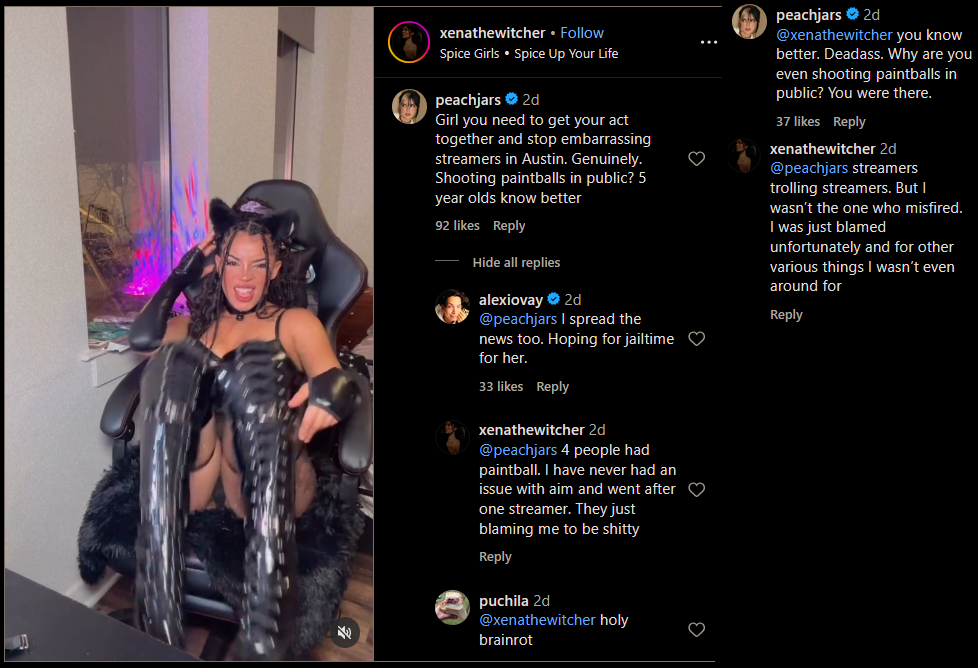The image size is (978, 668).
Task: Open the @peachjars mention in the 'streamers trolling' reply
Action: 808,168
